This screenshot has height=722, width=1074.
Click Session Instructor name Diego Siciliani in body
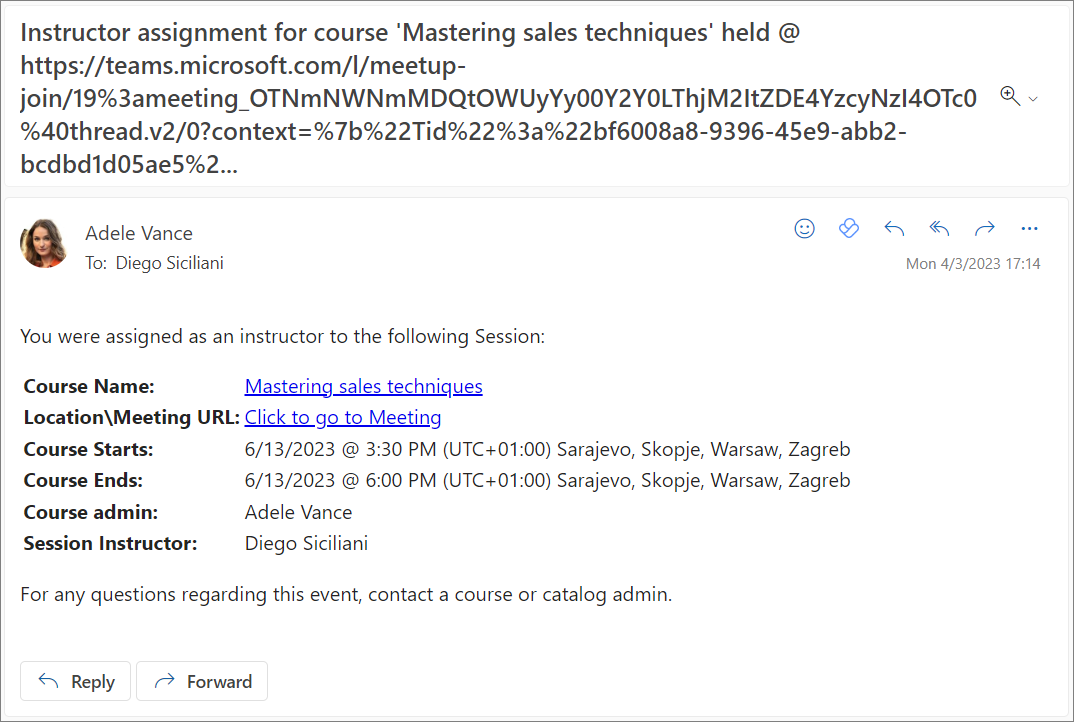[306, 543]
